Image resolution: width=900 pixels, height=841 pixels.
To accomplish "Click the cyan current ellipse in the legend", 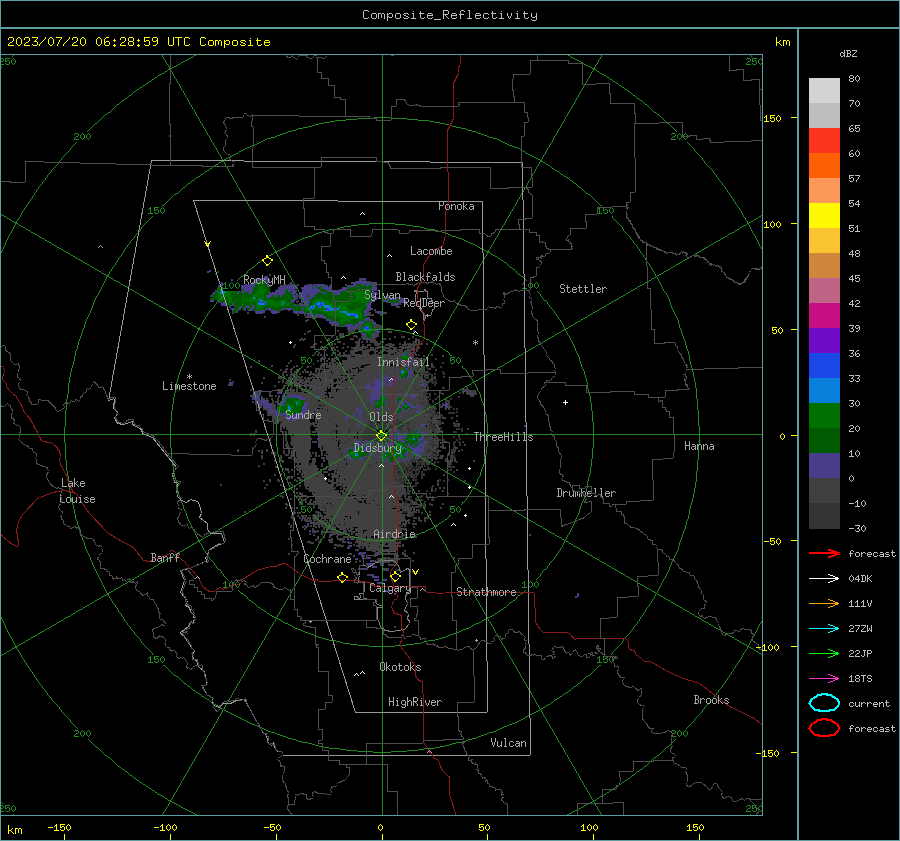I will [824, 703].
